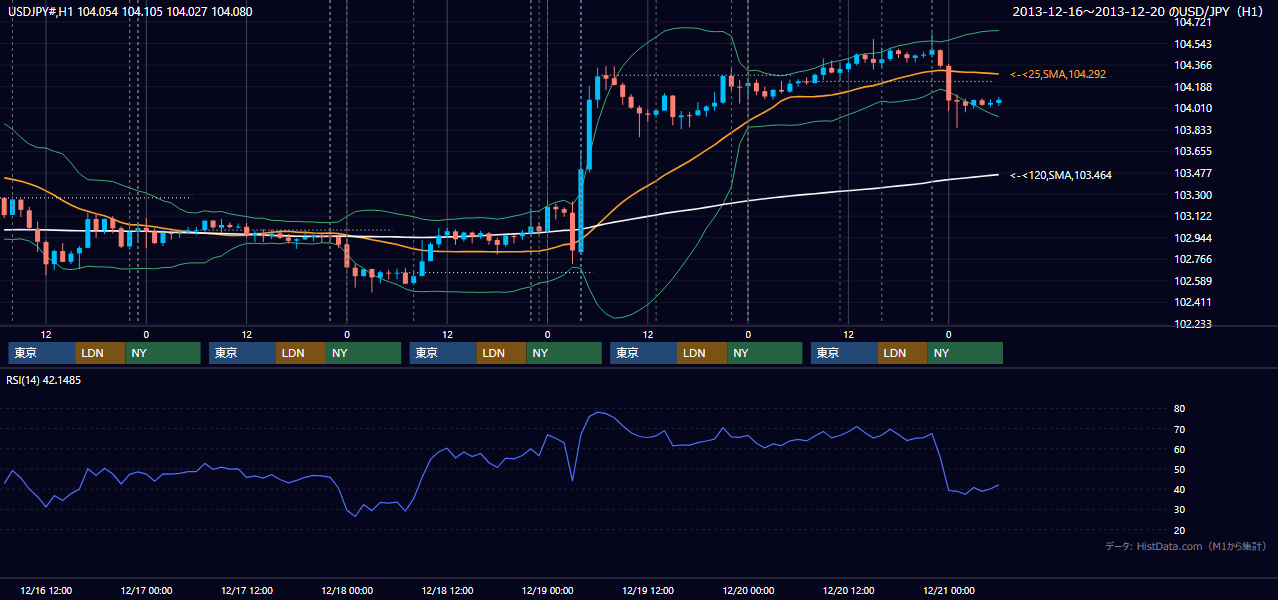This screenshot has height=600, width=1278.
Task: Click the 12/17 12:00 time label
Action: [x=246, y=591]
